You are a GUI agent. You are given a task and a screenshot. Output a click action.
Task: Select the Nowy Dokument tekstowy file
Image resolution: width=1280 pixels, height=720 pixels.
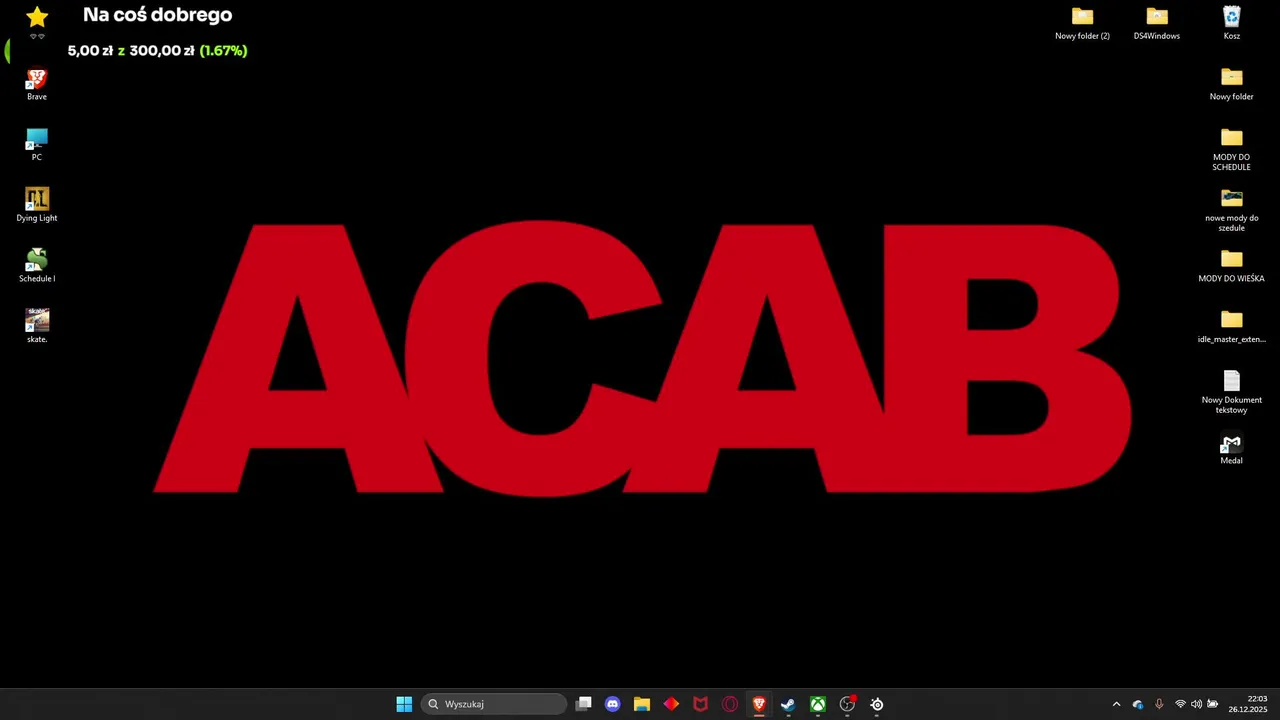1232,392
